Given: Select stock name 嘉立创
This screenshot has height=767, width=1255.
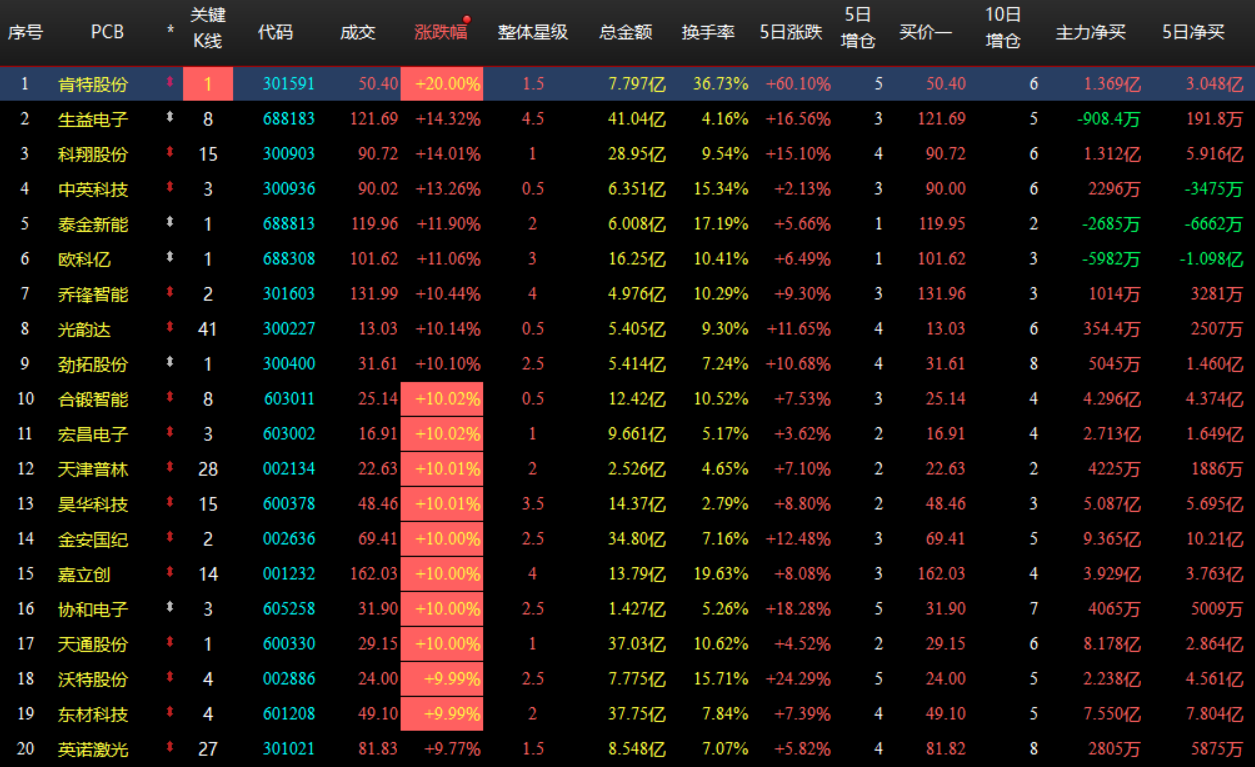Looking at the screenshot, I should click(84, 574).
